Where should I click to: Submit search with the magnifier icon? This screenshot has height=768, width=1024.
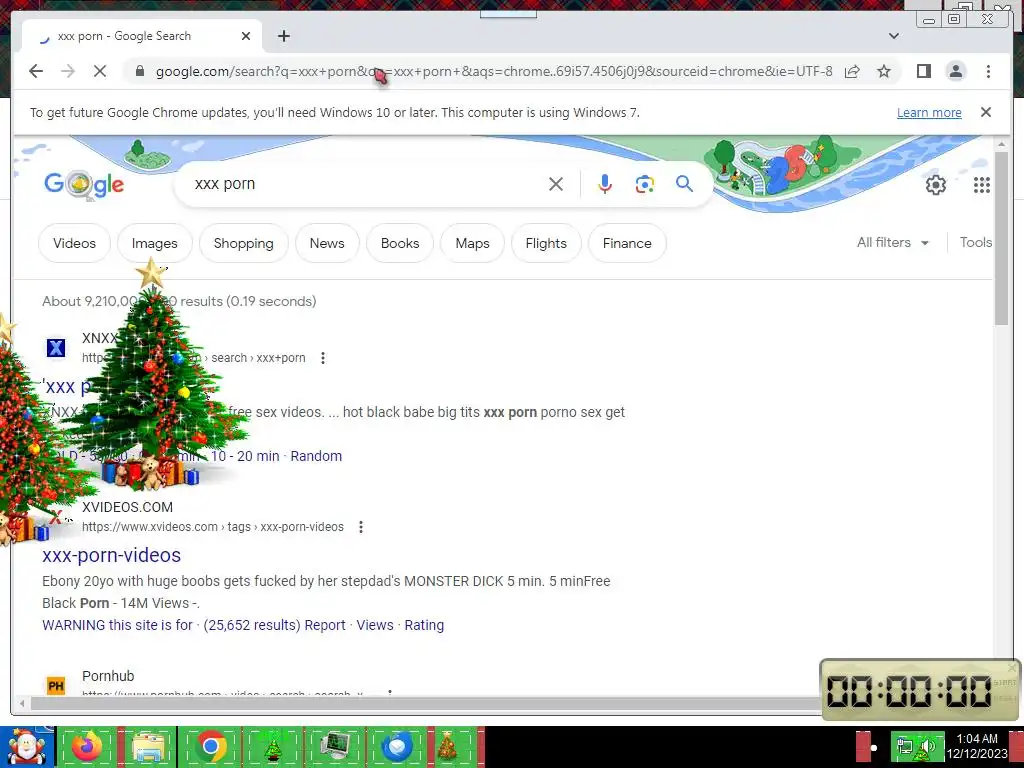684,184
